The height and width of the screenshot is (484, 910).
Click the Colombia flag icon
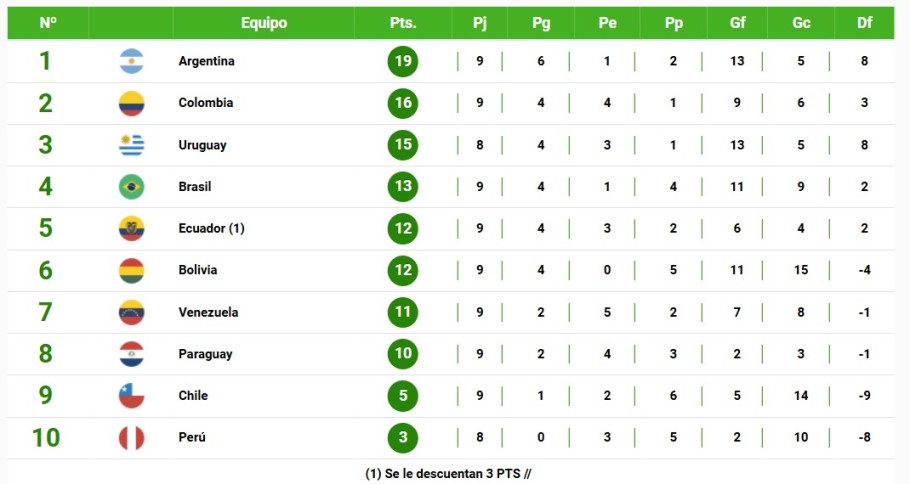point(132,103)
